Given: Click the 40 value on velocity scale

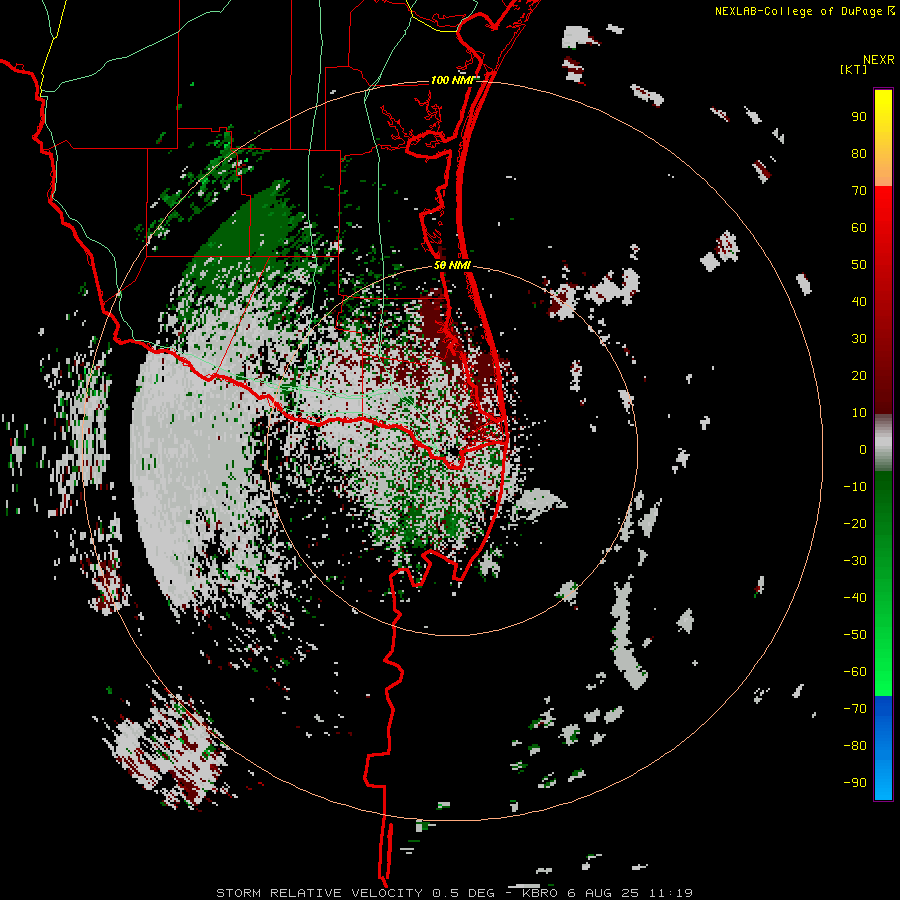Looking at the screenshot, I should coord(859,301).
